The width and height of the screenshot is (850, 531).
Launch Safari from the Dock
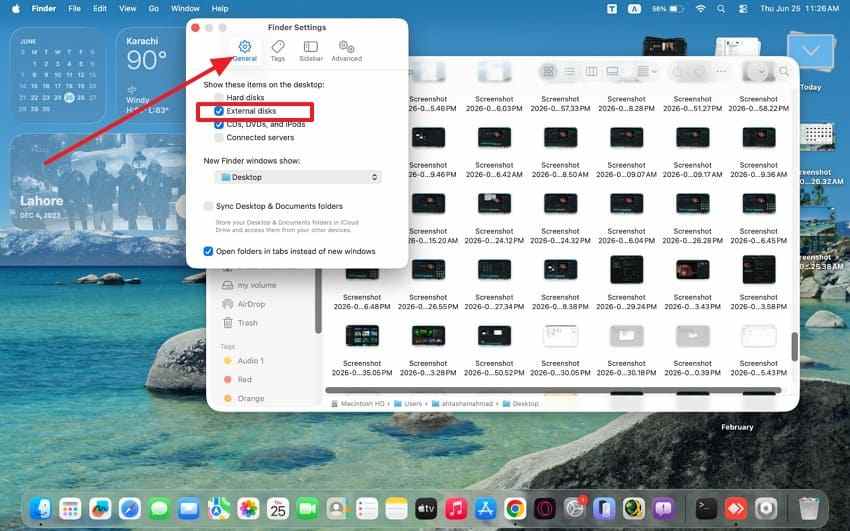tap(130, 509)
